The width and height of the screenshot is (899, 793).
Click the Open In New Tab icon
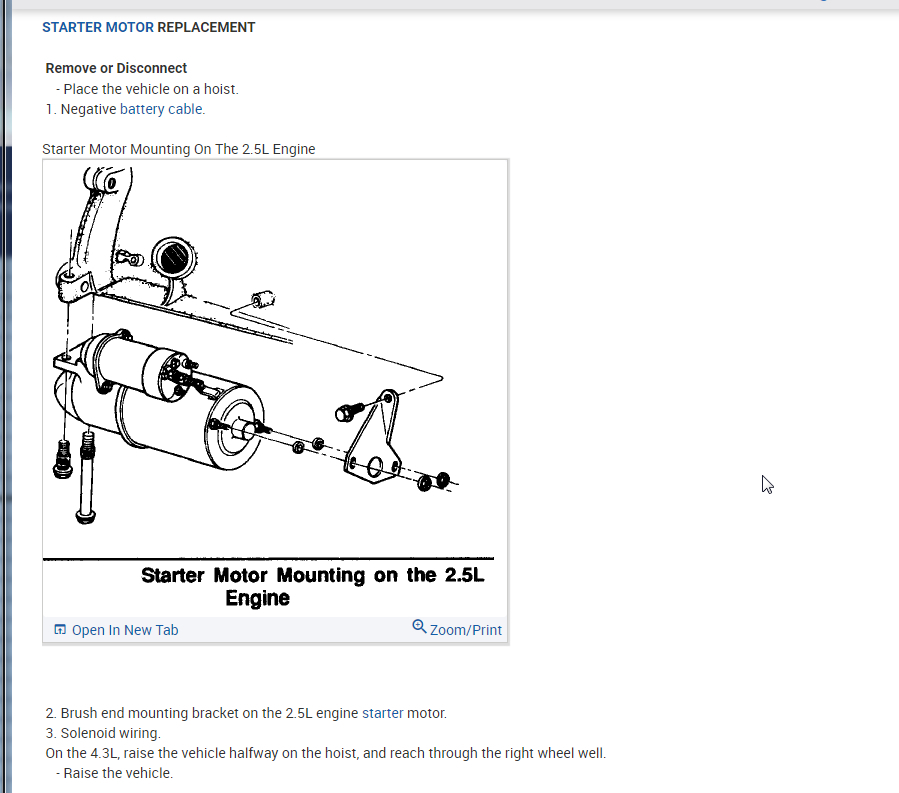[60, 630]
